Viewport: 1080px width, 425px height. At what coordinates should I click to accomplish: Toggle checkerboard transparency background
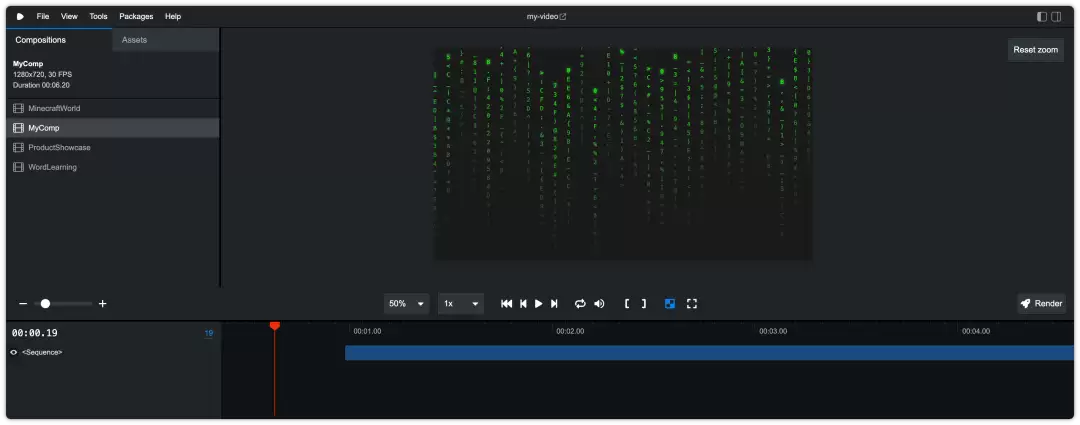(x=670, y=304)
